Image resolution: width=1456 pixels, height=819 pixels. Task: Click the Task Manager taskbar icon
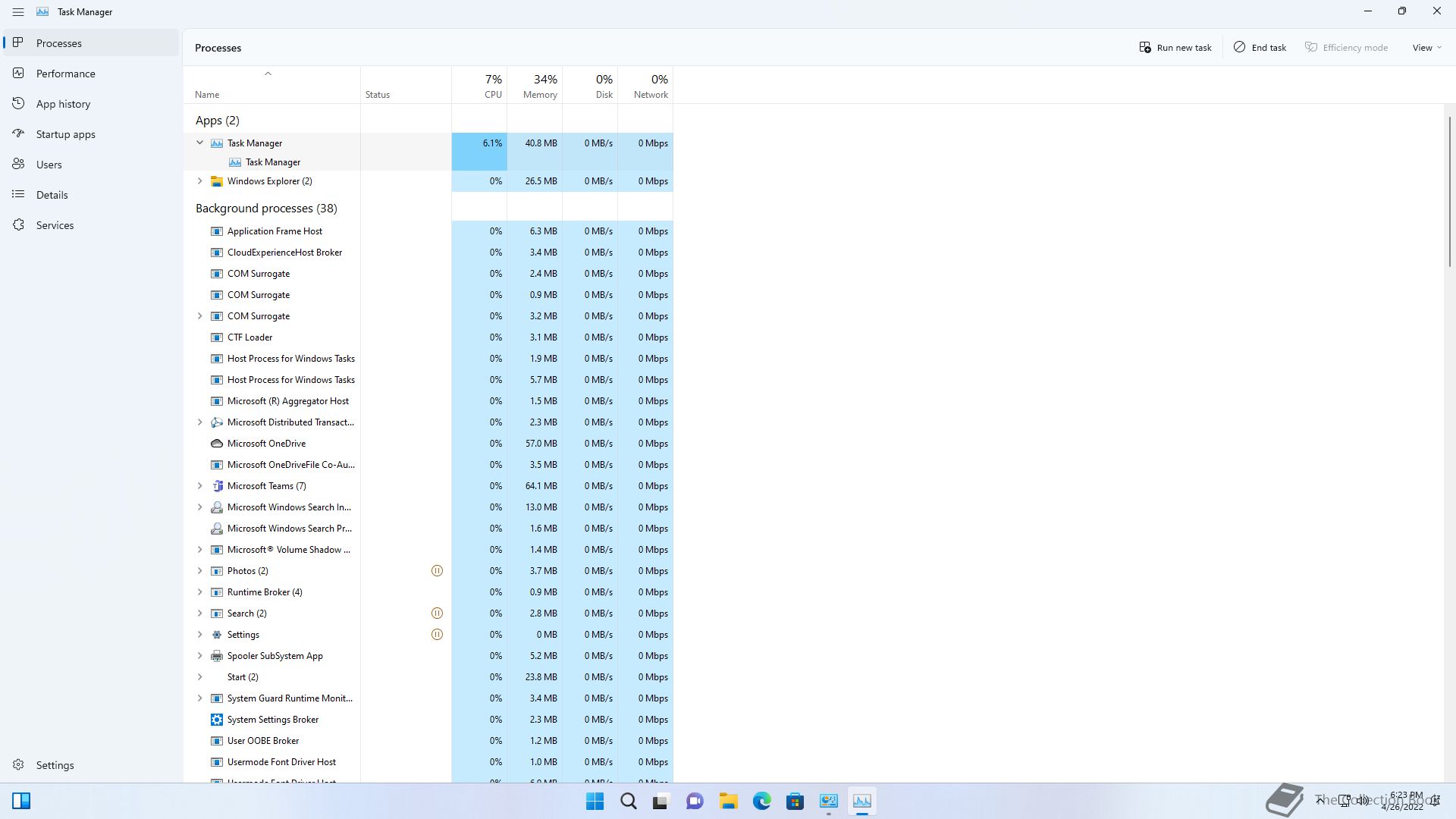click(x=861, y=801)
